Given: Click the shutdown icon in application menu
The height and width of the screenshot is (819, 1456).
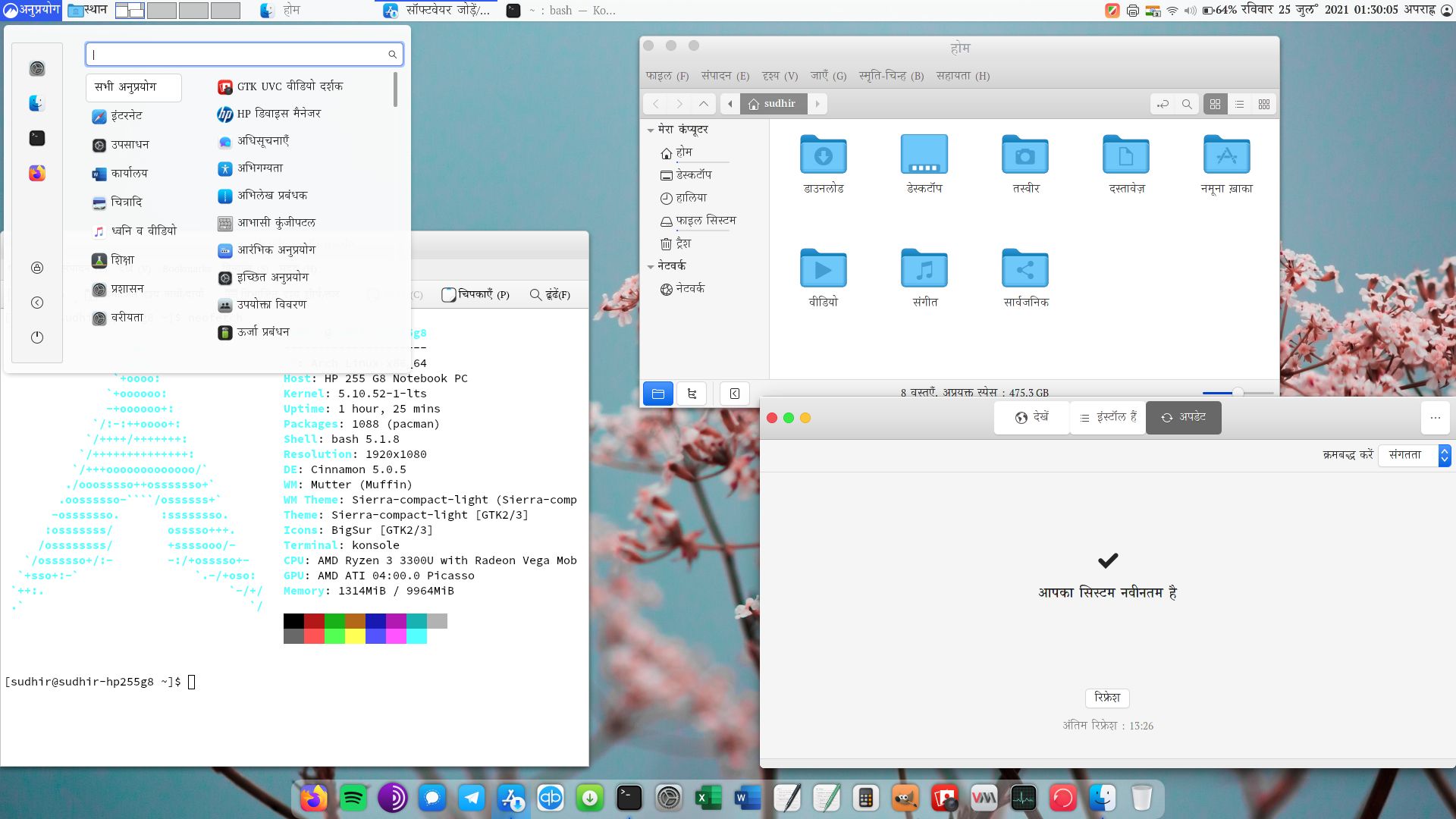Looking at the screenshot, I should pos(36,337).
